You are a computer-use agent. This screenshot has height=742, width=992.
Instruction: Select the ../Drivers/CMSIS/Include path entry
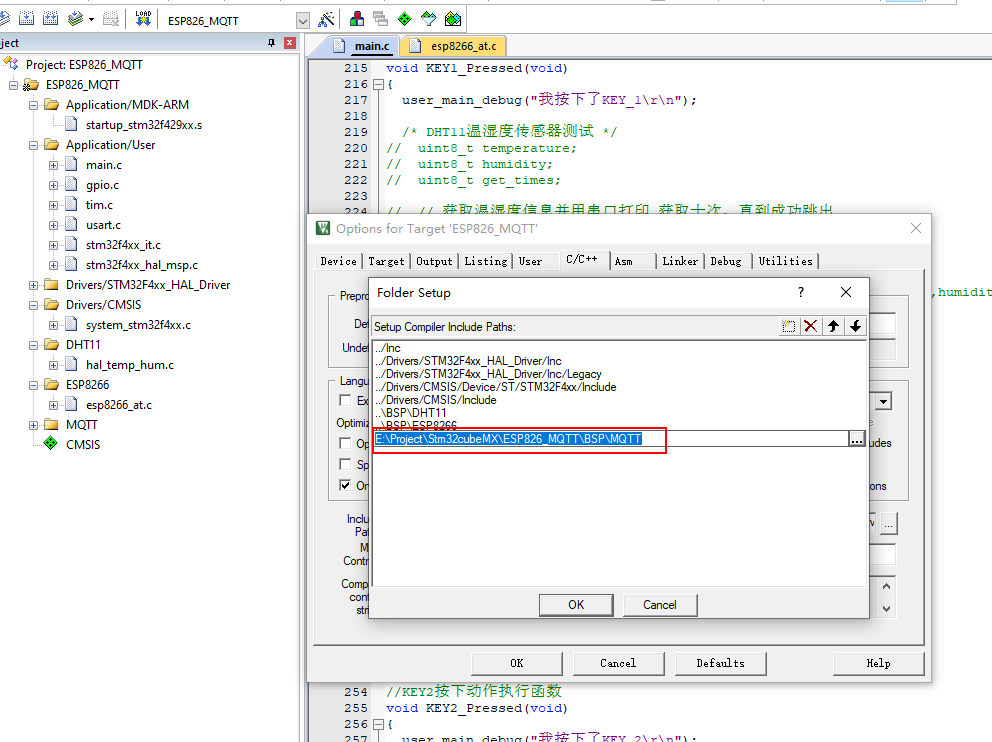[435, 400]
